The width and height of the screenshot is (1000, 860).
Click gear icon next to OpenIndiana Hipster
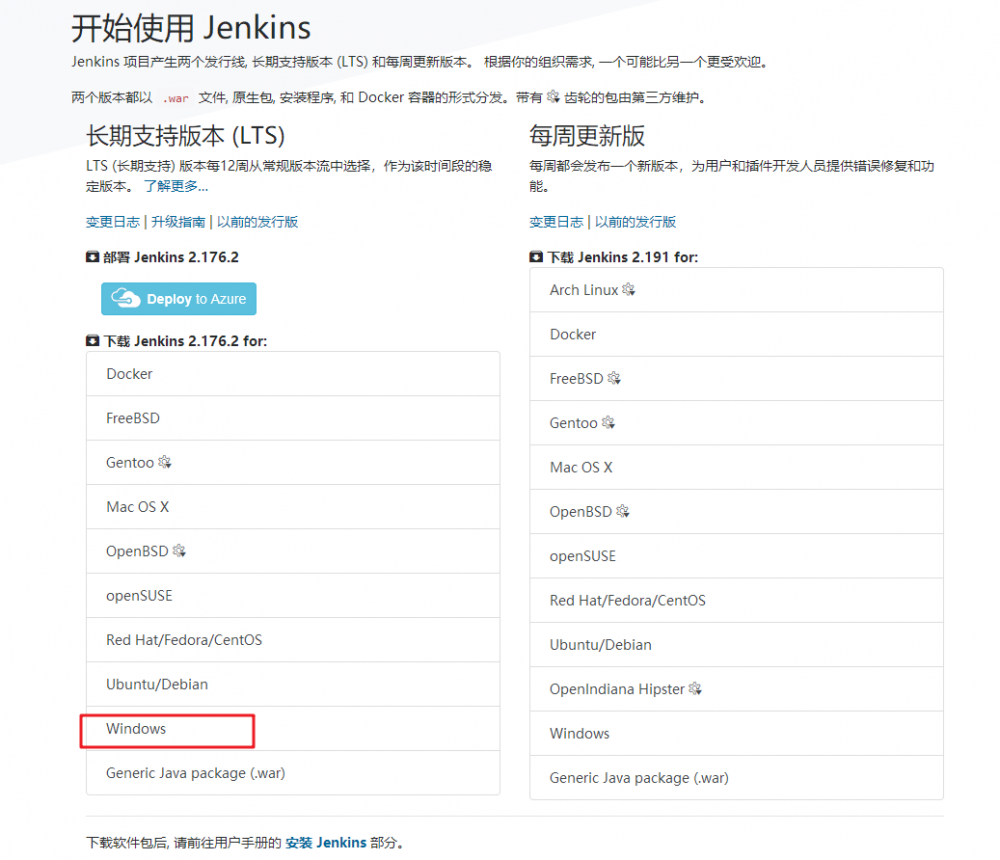pyautogui.click(x=695, y=688)
